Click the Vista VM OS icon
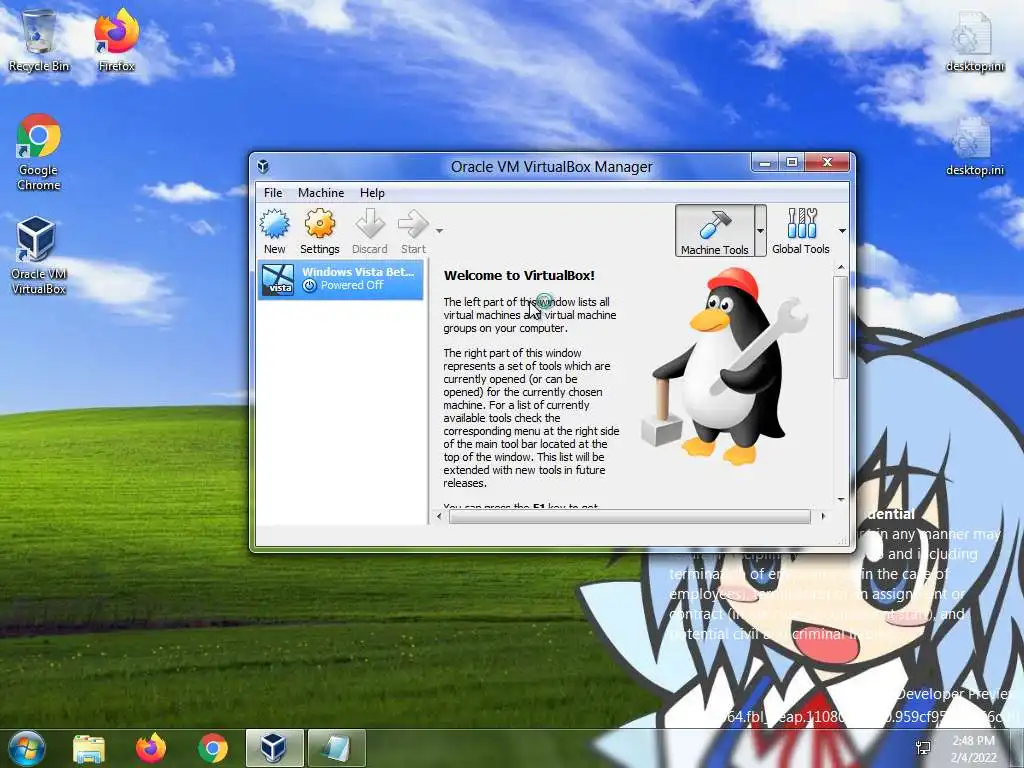The image size is (1024, 768). pos(278,280)
